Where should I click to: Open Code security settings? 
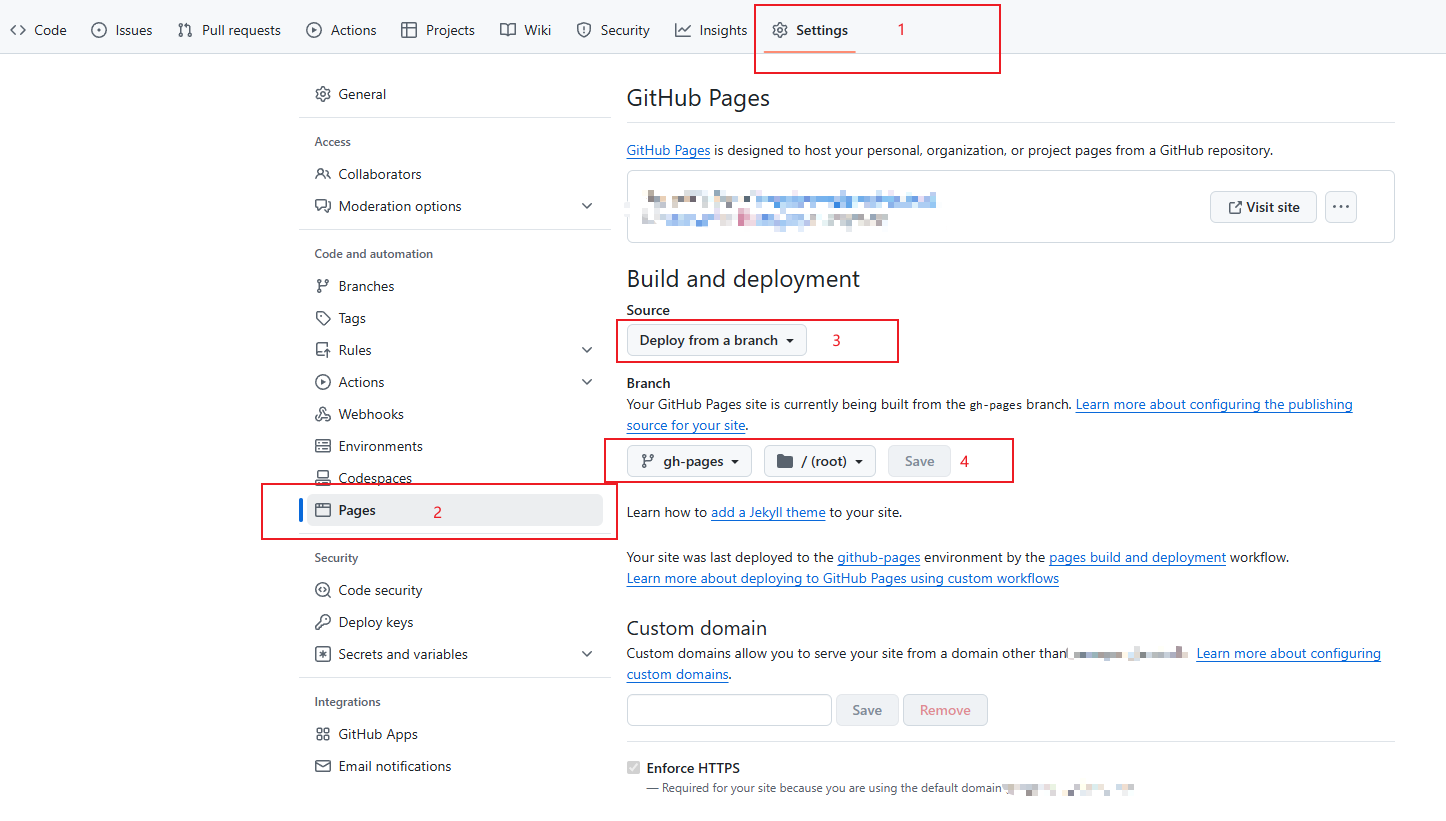455,590
